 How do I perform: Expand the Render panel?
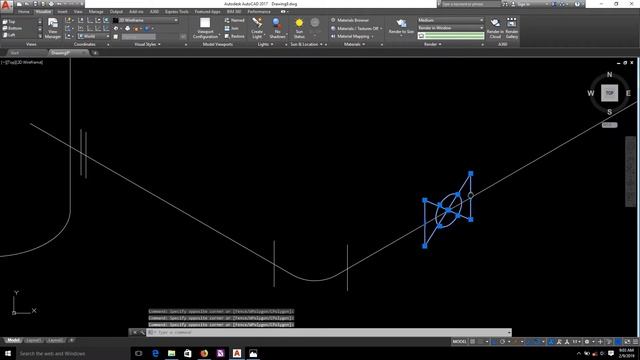[433, 44]
